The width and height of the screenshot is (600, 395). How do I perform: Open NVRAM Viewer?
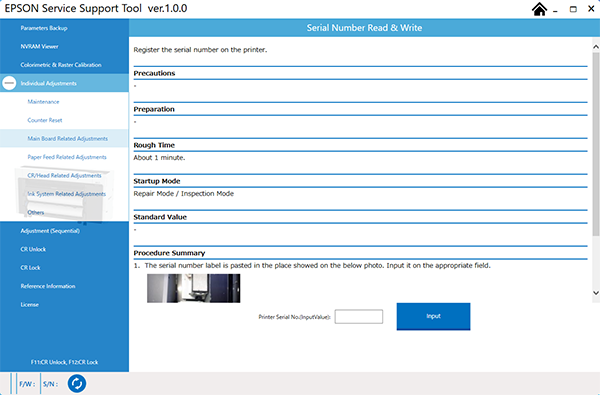point(39,46)
